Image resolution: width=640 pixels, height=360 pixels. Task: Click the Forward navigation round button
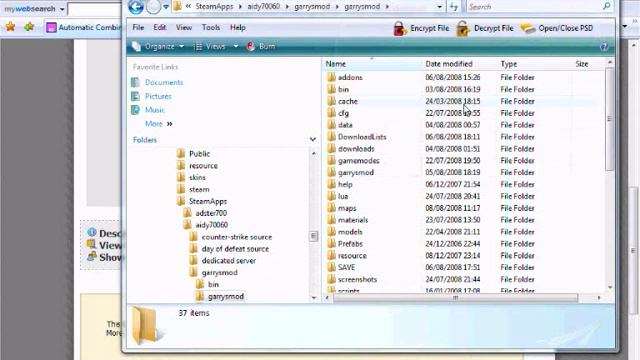coord(153,7)
